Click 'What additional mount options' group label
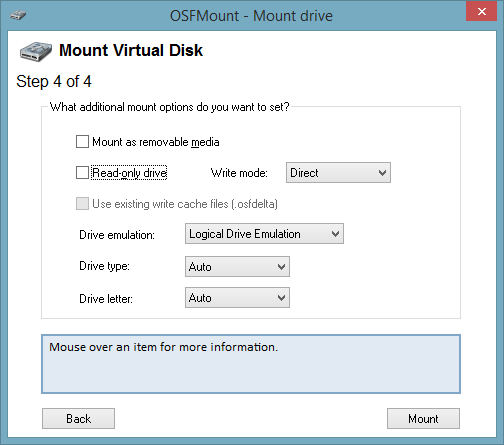Screen dimensions: 504x445 point(169,107)
